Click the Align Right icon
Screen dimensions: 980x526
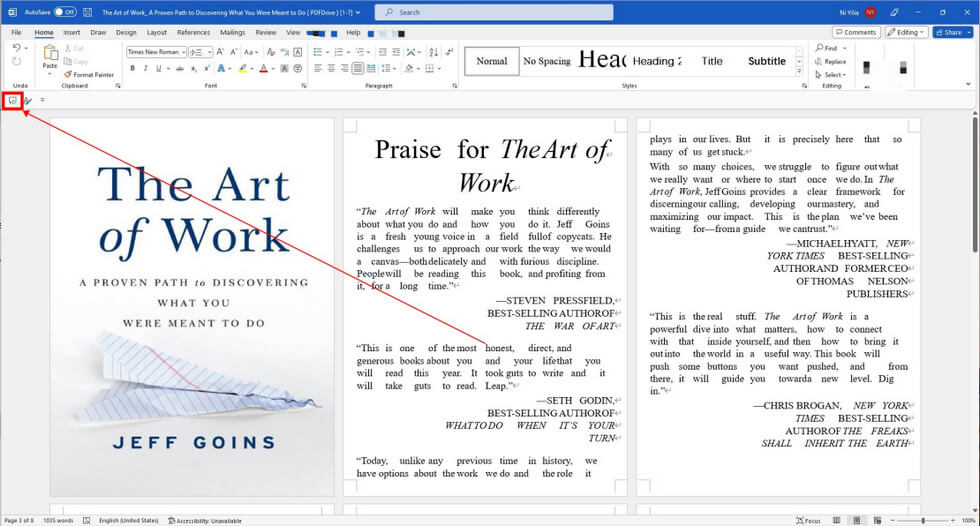tap(344, 68)
